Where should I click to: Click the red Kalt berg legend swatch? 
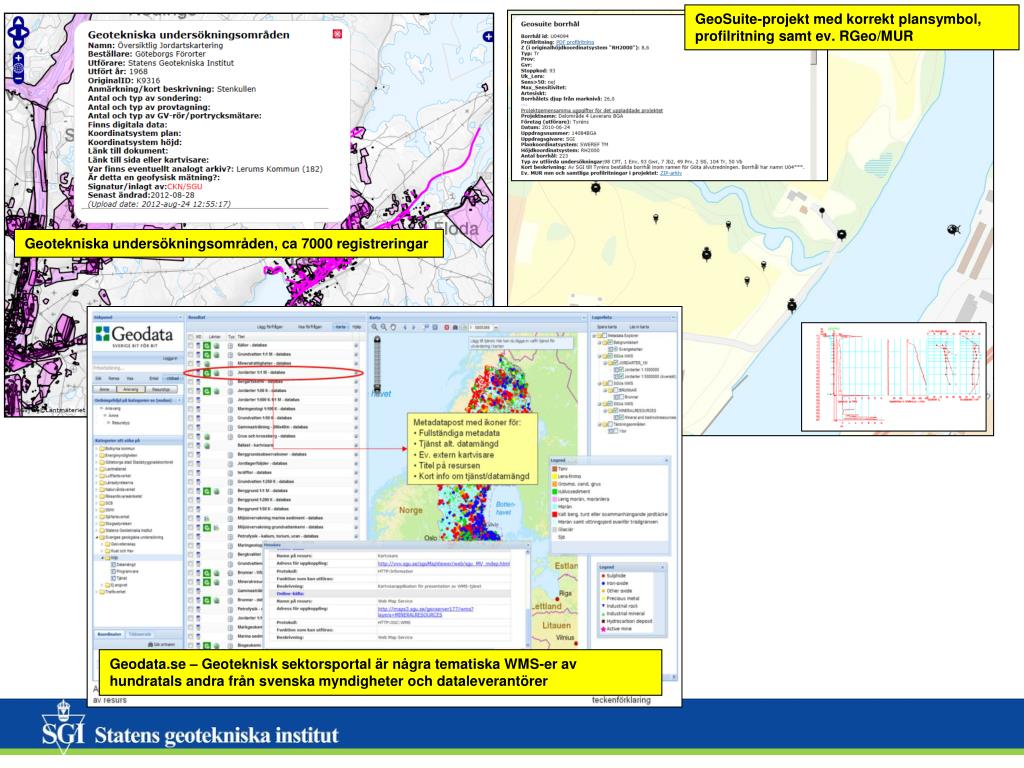pyautogui.click(x=554, y=514)
